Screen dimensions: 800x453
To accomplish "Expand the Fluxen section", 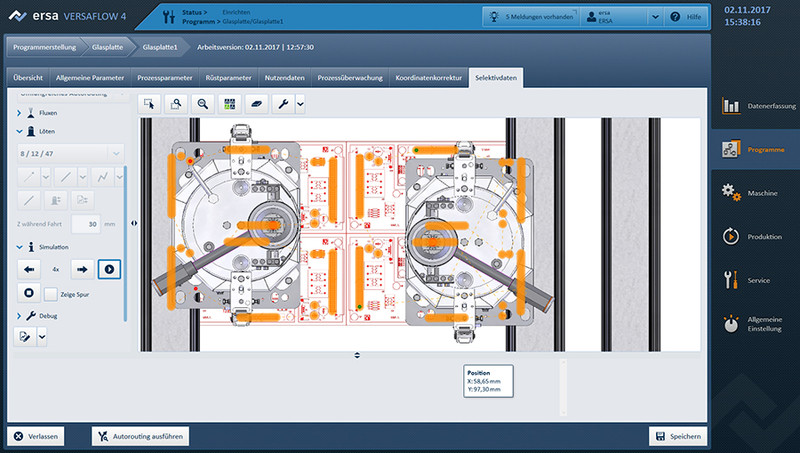I will (x=19, y=113).
